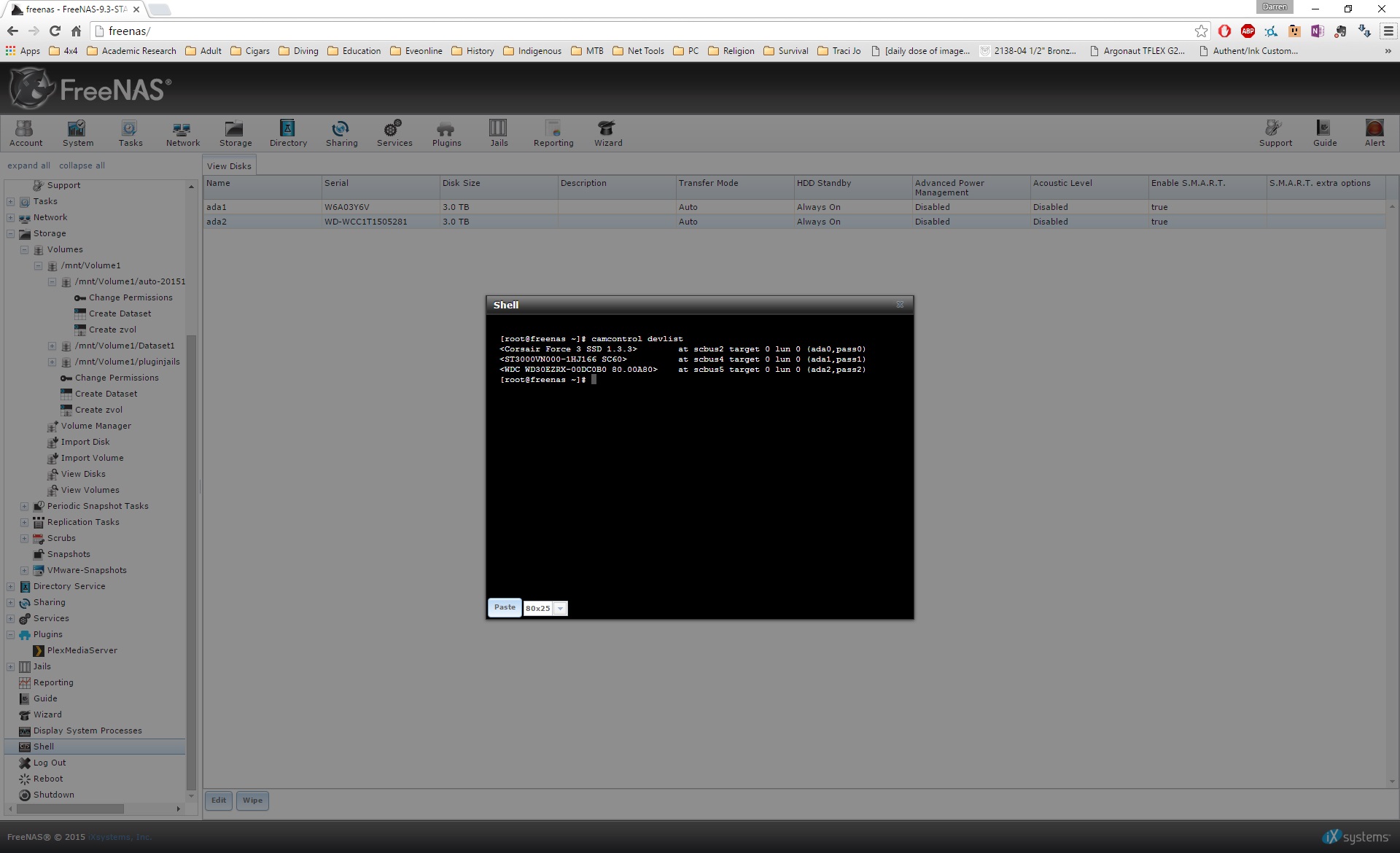Open the Sharing toolbar icon
Image resolution: width=1400 pixels, height=853 pixels.
pos(341,133)
